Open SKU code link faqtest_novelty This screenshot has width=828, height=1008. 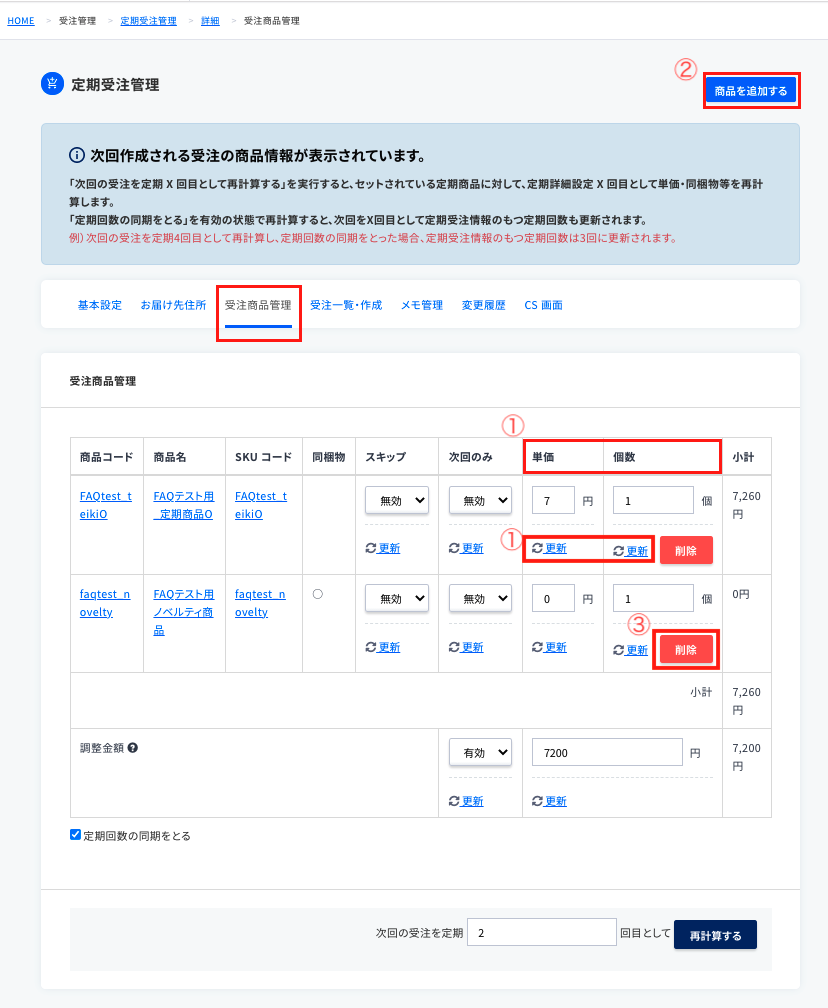[x=260, y=603]
